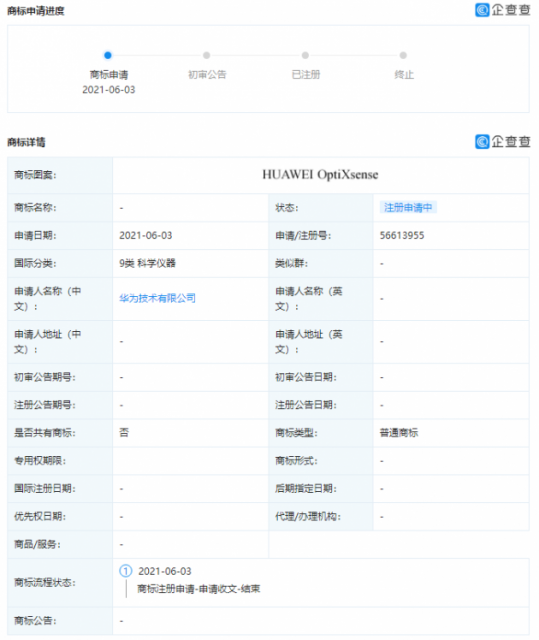Viewport: 539px width, 640px height.
Task: Open the 华为技术有限公司 applicant link
Action: pos(157,298)
